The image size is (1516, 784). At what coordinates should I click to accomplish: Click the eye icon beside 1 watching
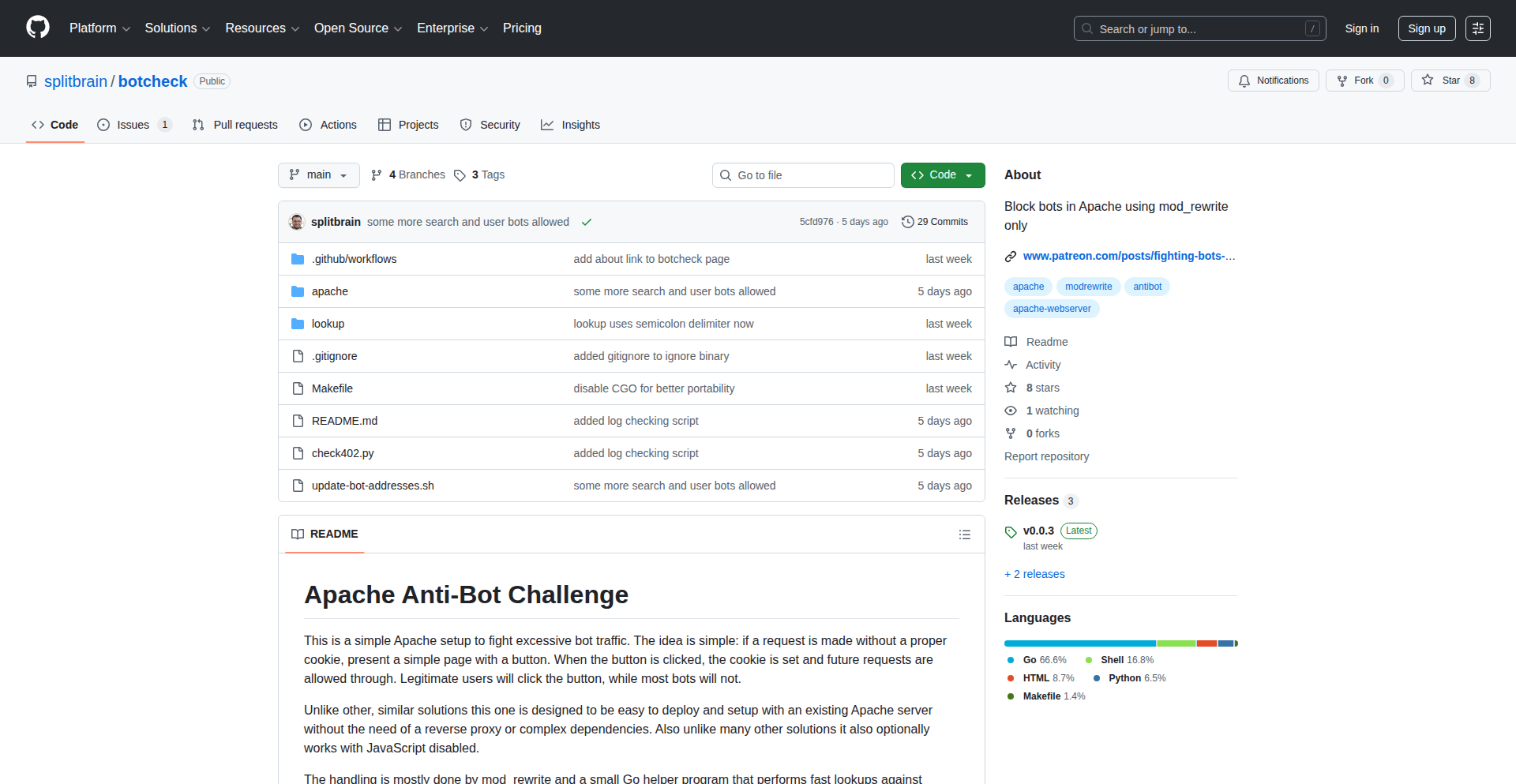[1011, 411]
